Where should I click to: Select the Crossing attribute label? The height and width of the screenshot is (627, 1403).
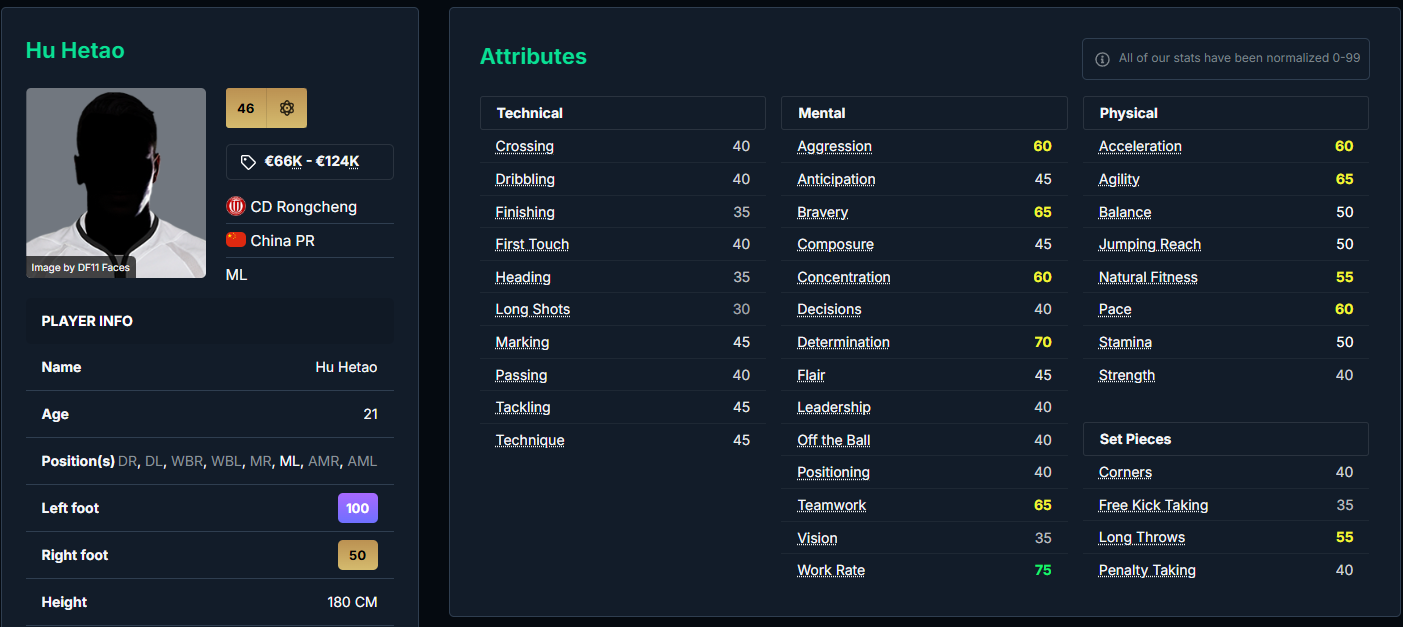(x=524, y=146)
